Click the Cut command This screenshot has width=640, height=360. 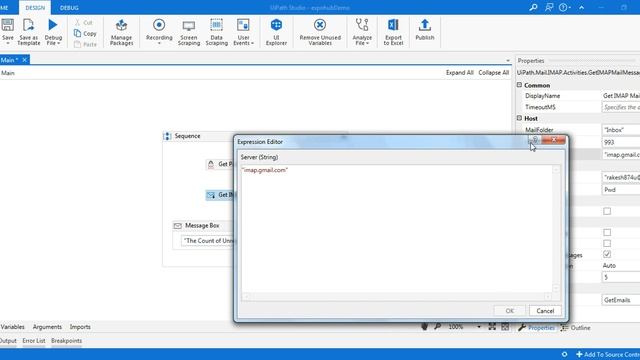point(84,22)
